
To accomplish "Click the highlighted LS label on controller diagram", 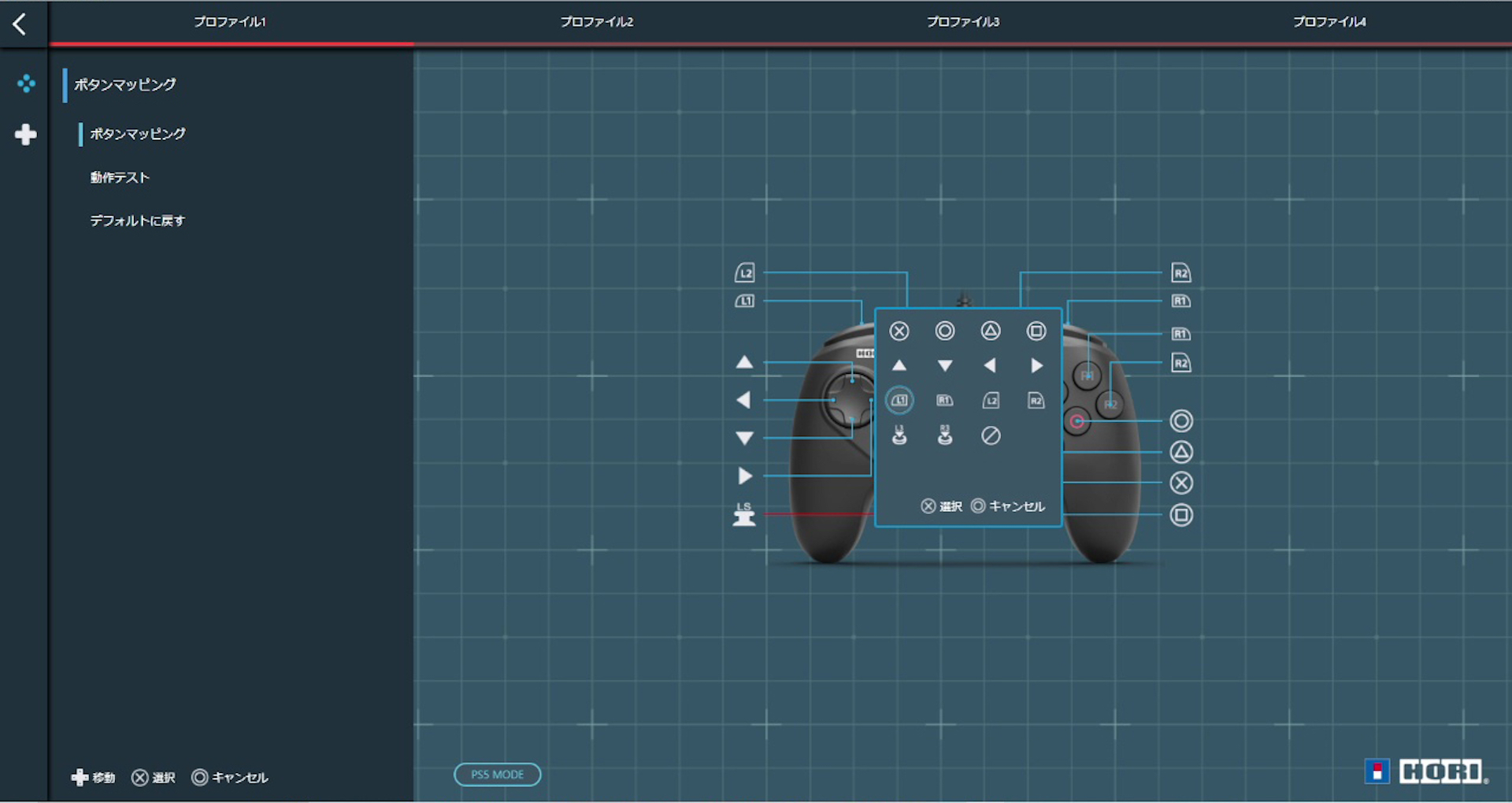I will click(x=743, y=513).
